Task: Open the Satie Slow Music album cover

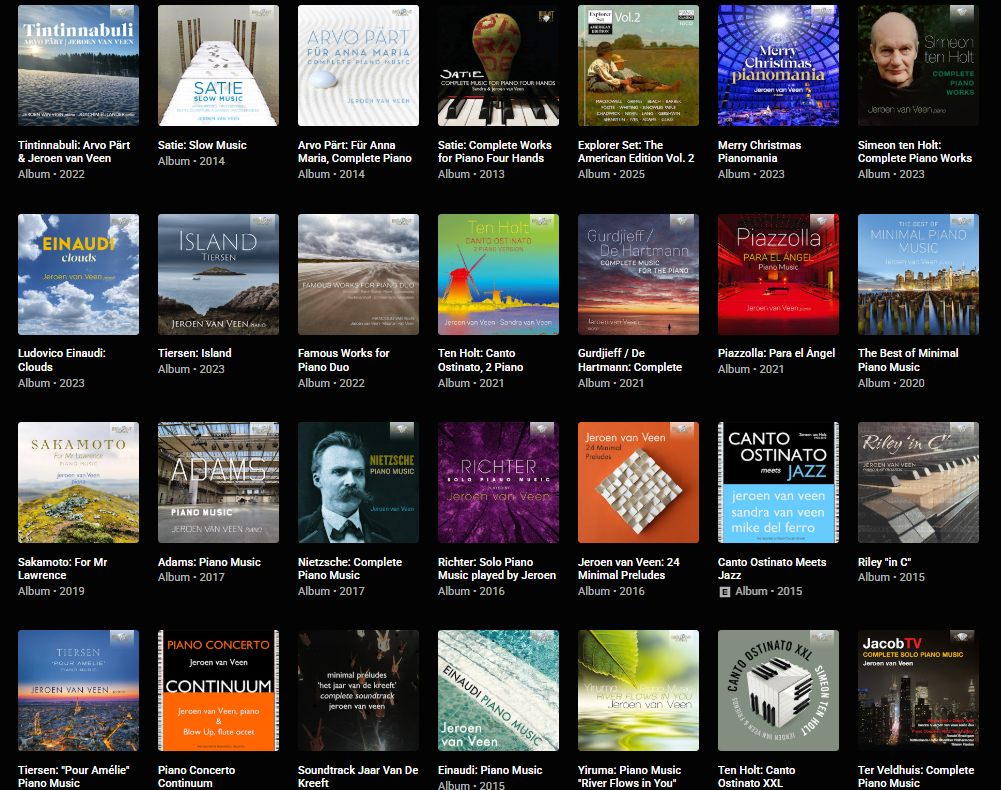Action: click(218, 65)
